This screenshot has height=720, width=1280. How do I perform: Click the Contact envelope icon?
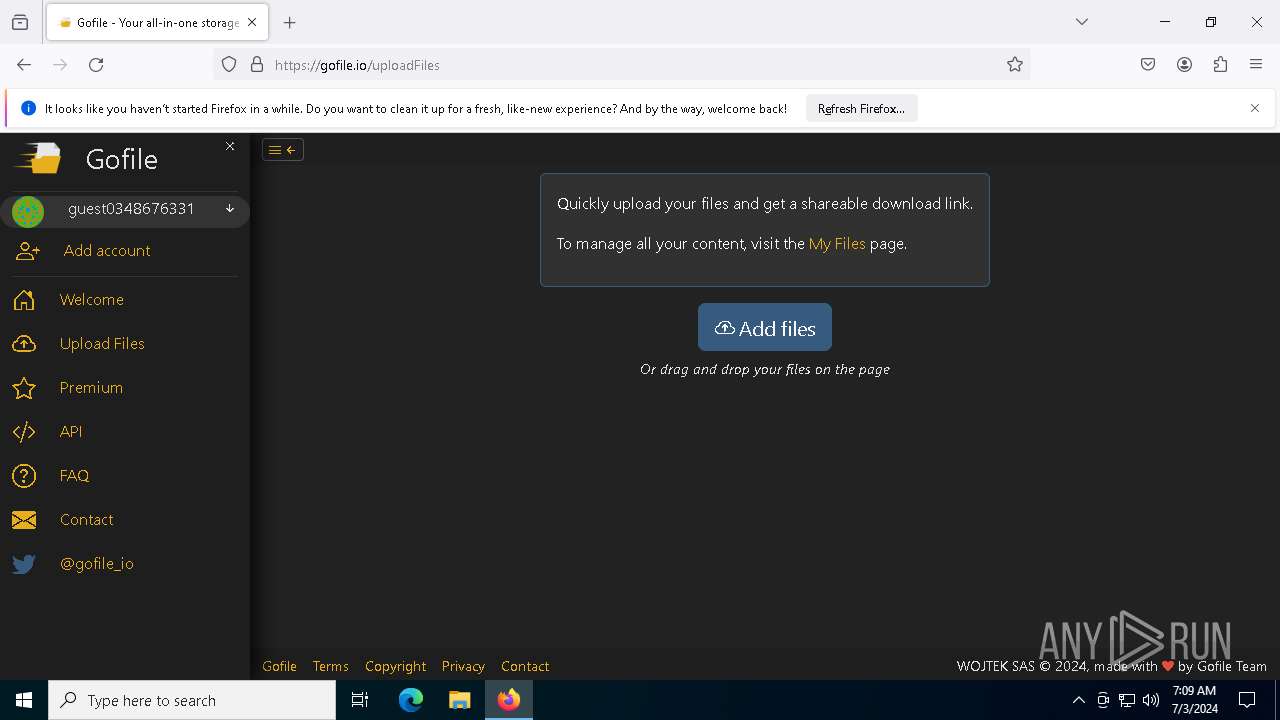(x=24, y=520)
